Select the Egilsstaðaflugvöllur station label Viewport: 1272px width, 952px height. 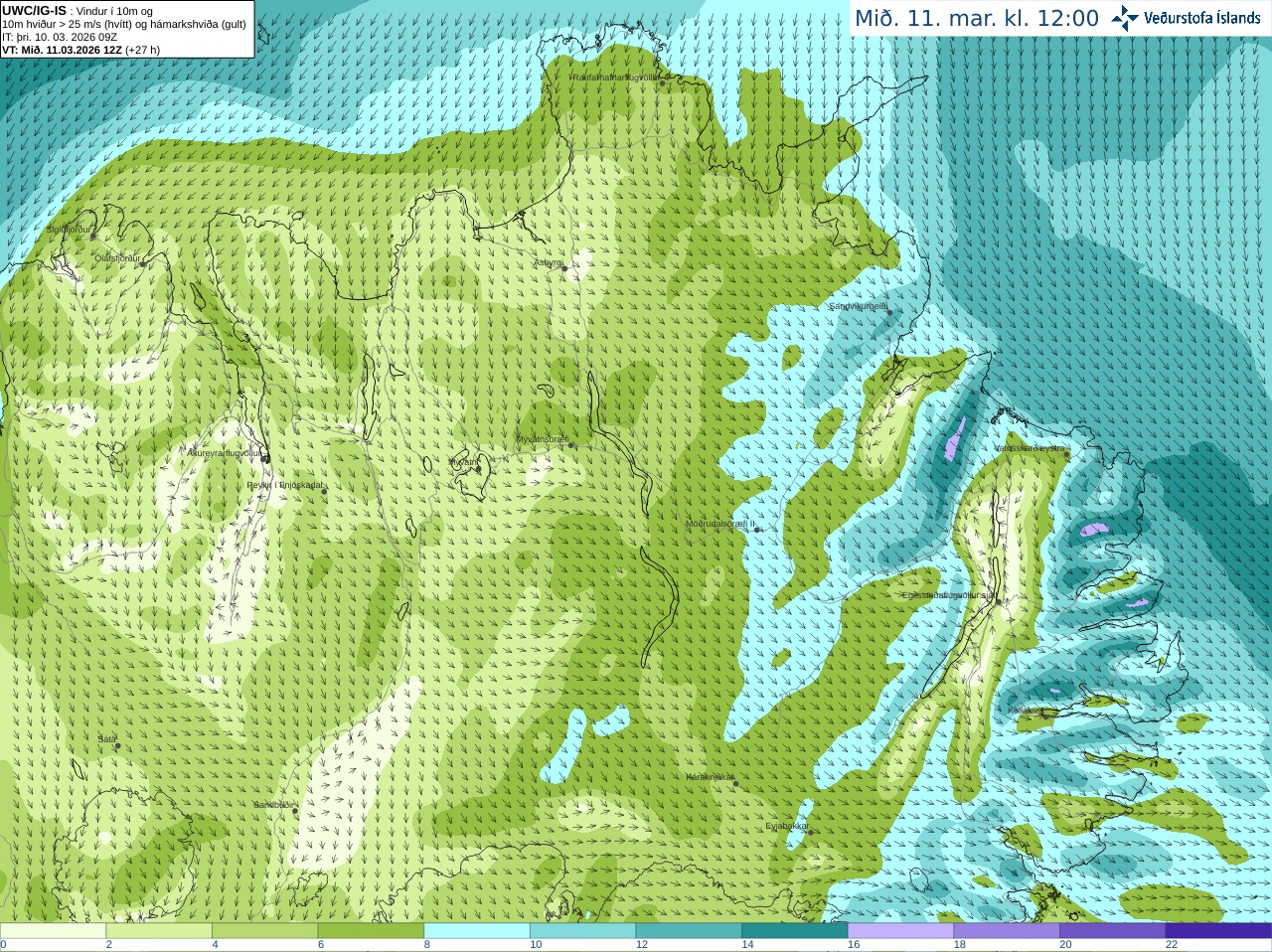click(948, 595)
